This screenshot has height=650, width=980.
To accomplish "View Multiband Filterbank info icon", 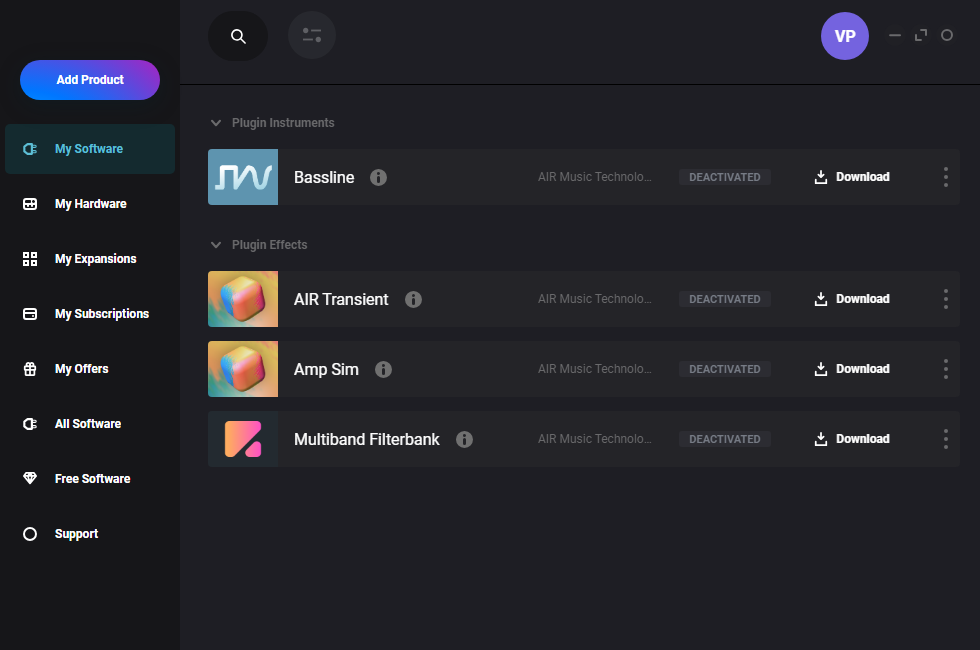I will (464, 439).
